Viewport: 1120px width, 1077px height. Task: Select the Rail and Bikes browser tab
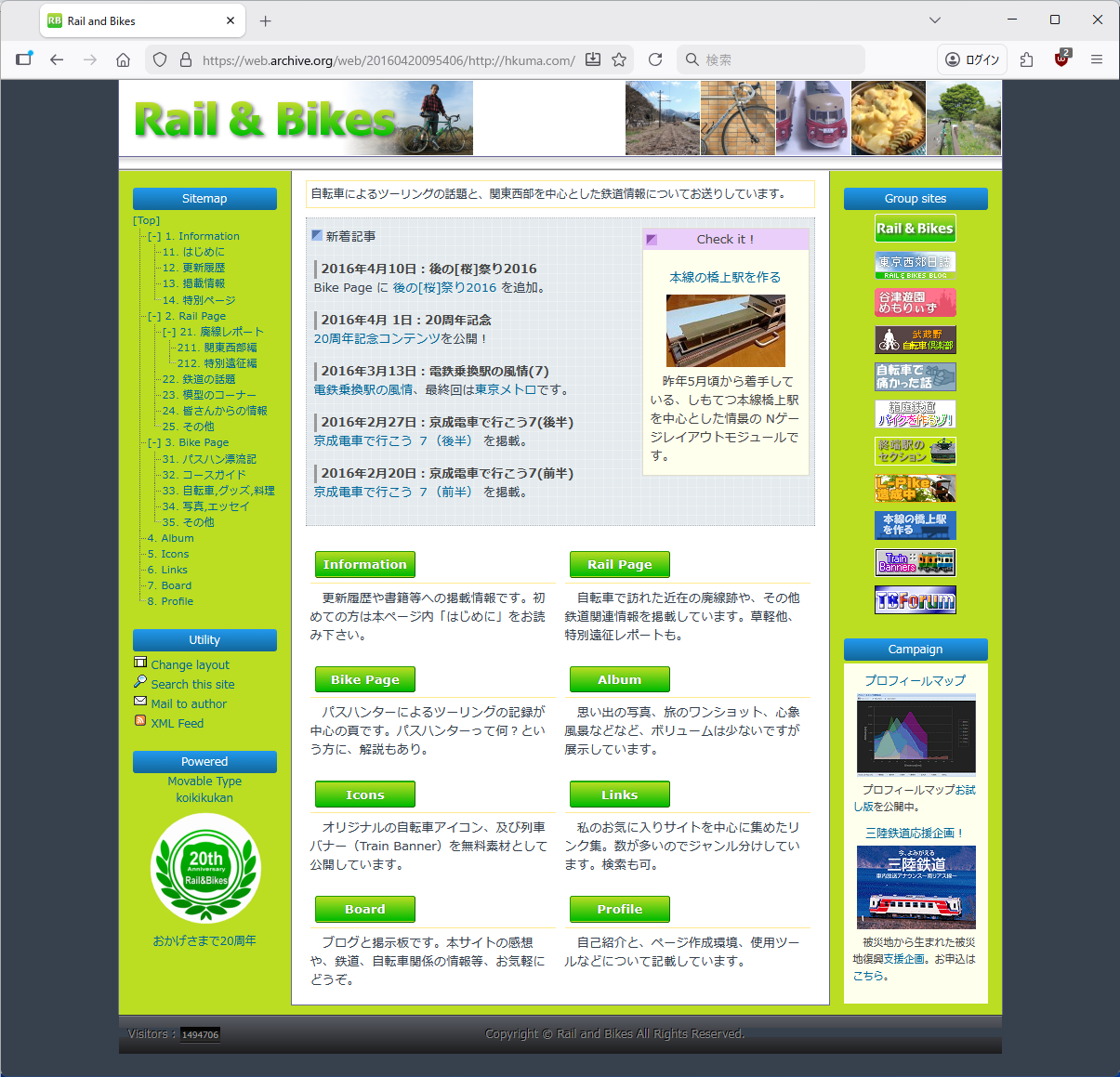pyautogui.click(x=130, y=20)
